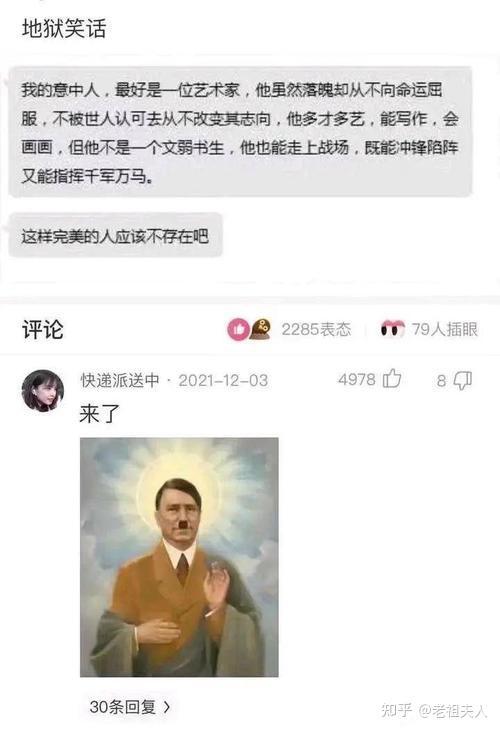This screenshot has width=500, height=732.
Task: Like the comment with the thumbs-up icon
Action: (x=392, y=379)
